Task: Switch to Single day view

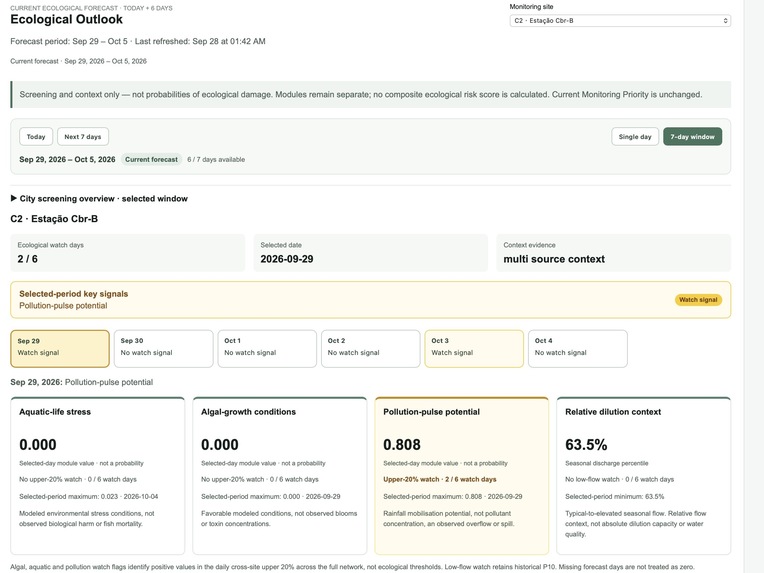Action: [x=635, y=136]
